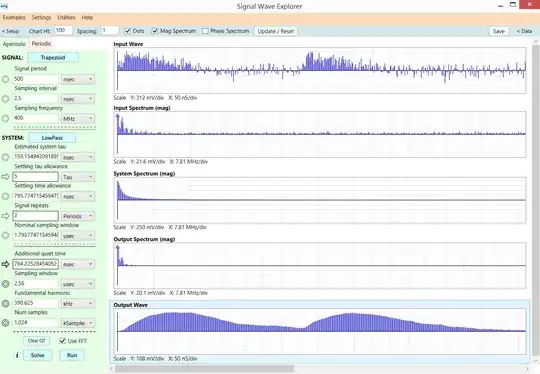Switch to the Periodic tab

pyautogui.click(x=41, y=44)
